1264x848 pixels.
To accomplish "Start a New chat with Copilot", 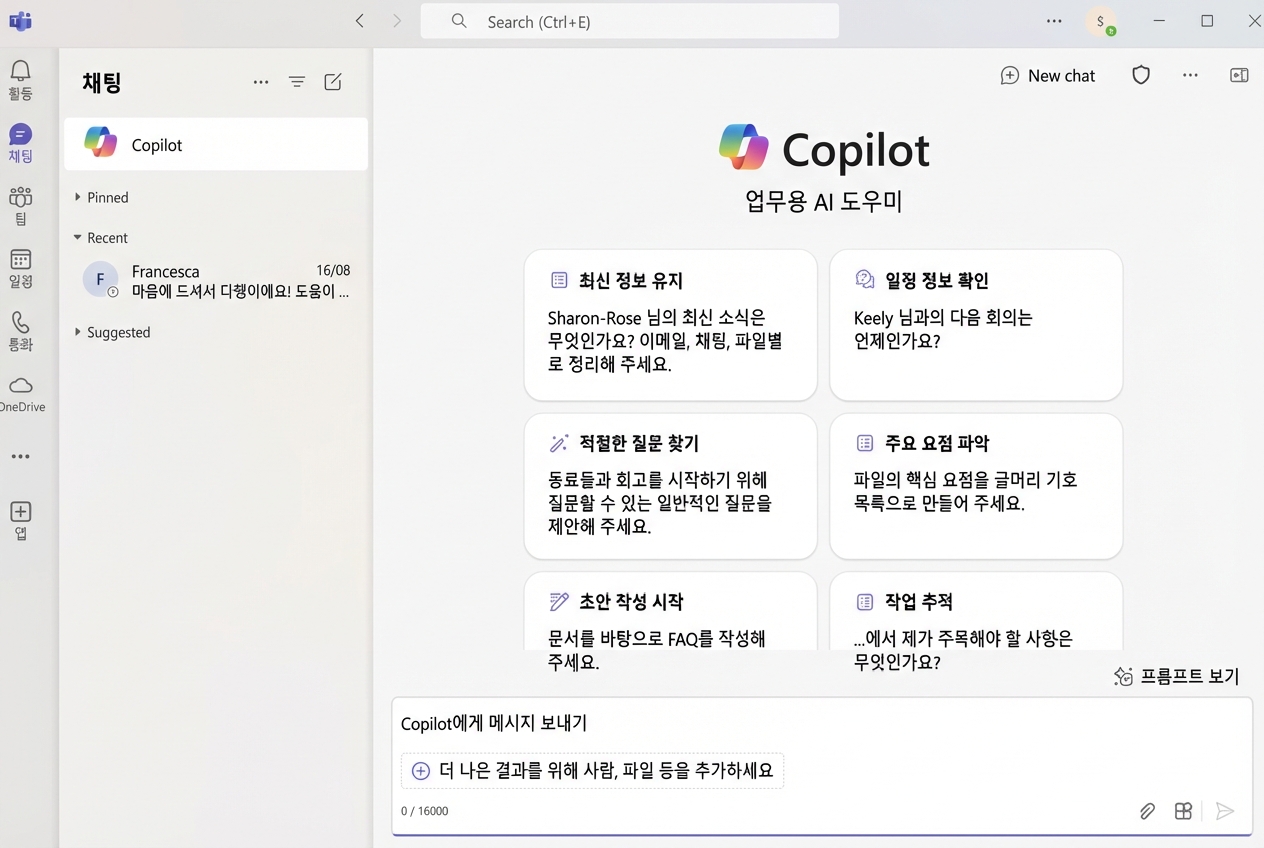I will click(1048, 75).
